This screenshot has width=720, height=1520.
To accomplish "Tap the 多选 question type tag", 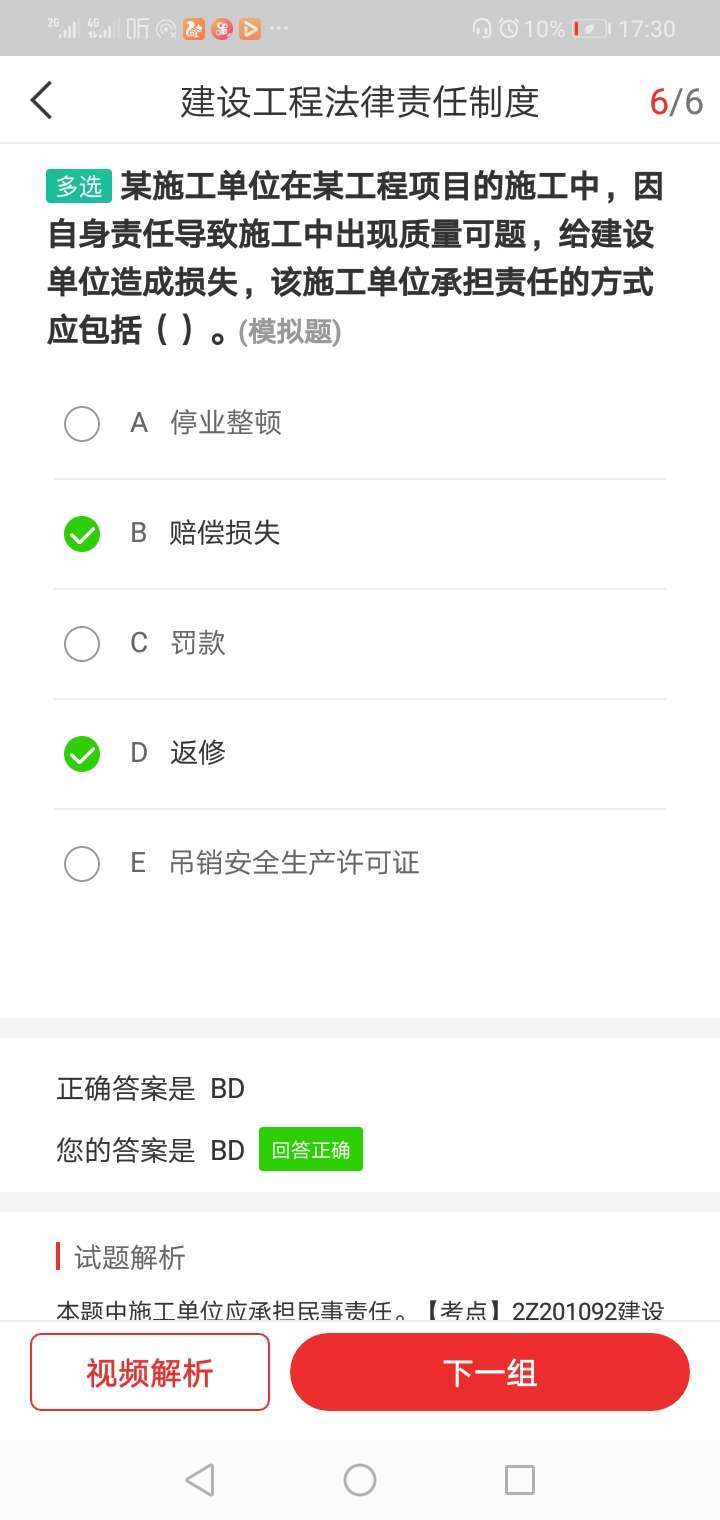I will pyautogui.click(x=79, y=187).
